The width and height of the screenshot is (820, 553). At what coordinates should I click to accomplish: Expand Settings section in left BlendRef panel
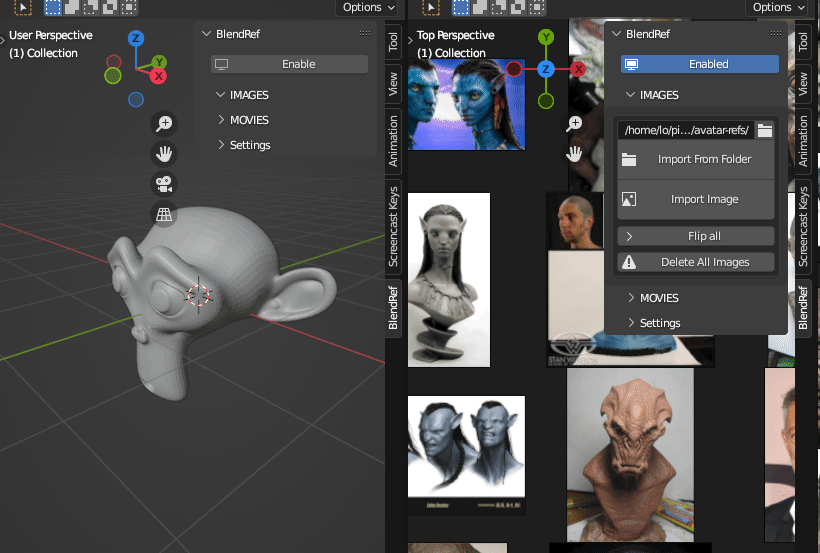pos(244,145)
